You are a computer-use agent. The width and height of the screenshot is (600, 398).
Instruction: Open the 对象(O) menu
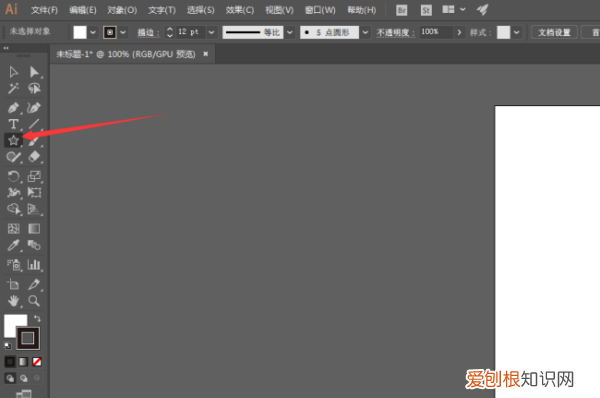point(122,10)
